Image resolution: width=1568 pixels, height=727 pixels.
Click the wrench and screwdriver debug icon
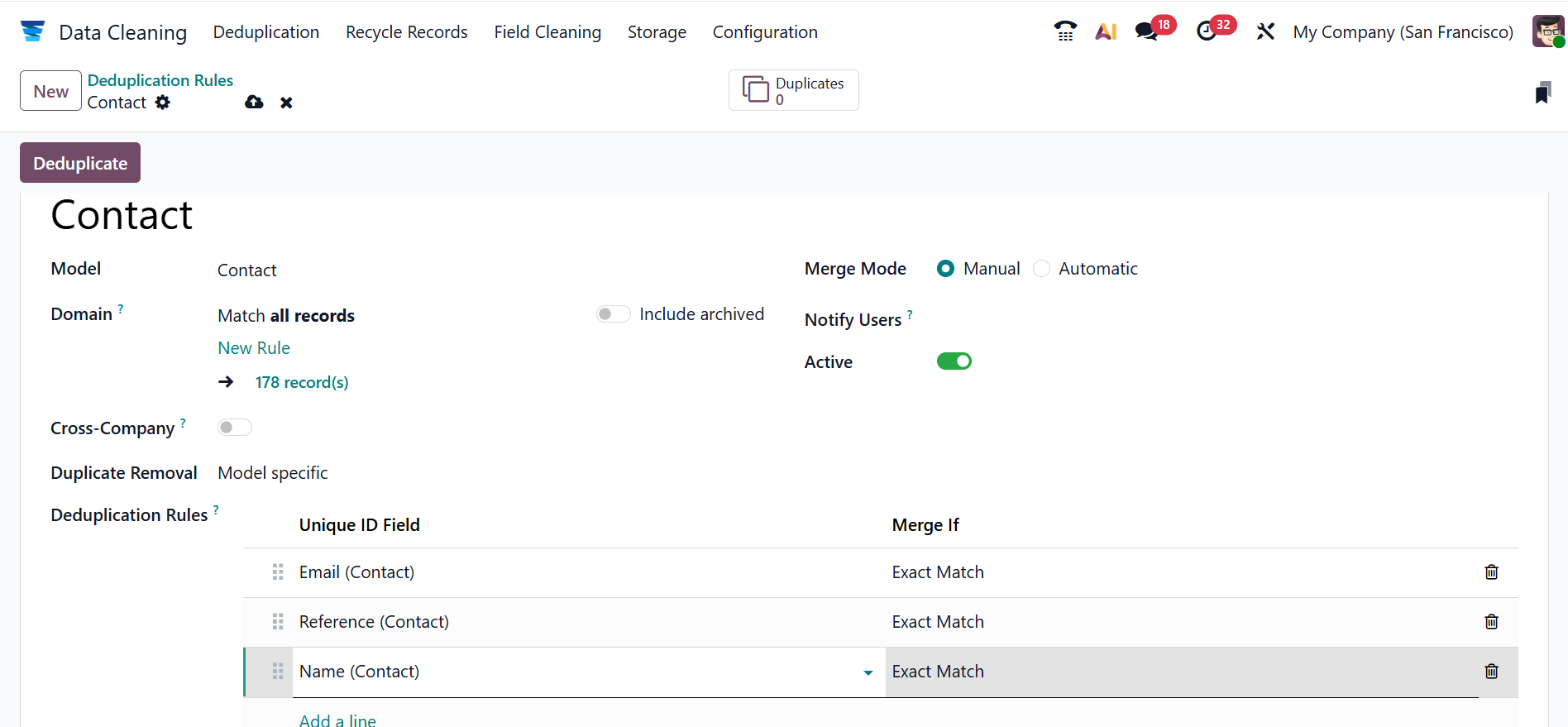click(x=1264, y=31)
